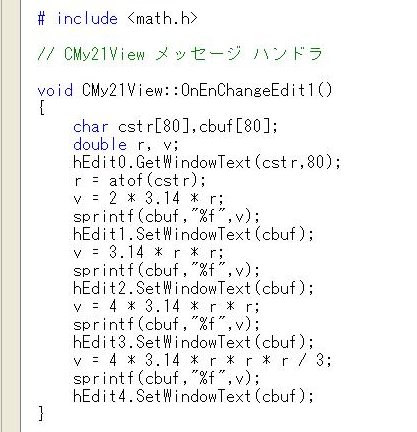Click the opening brace of the function
This screenshot has width=417, height=432.
tap(42, 108)
